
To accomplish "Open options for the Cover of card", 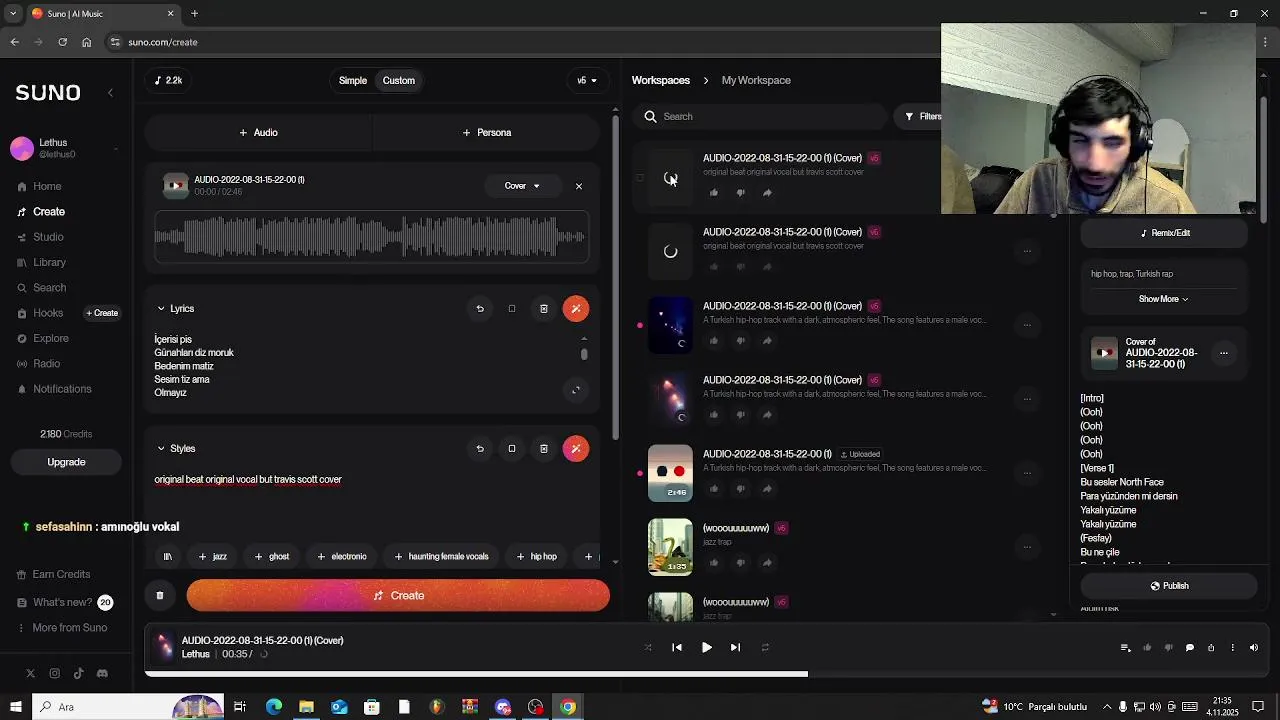I will 1223,353.
